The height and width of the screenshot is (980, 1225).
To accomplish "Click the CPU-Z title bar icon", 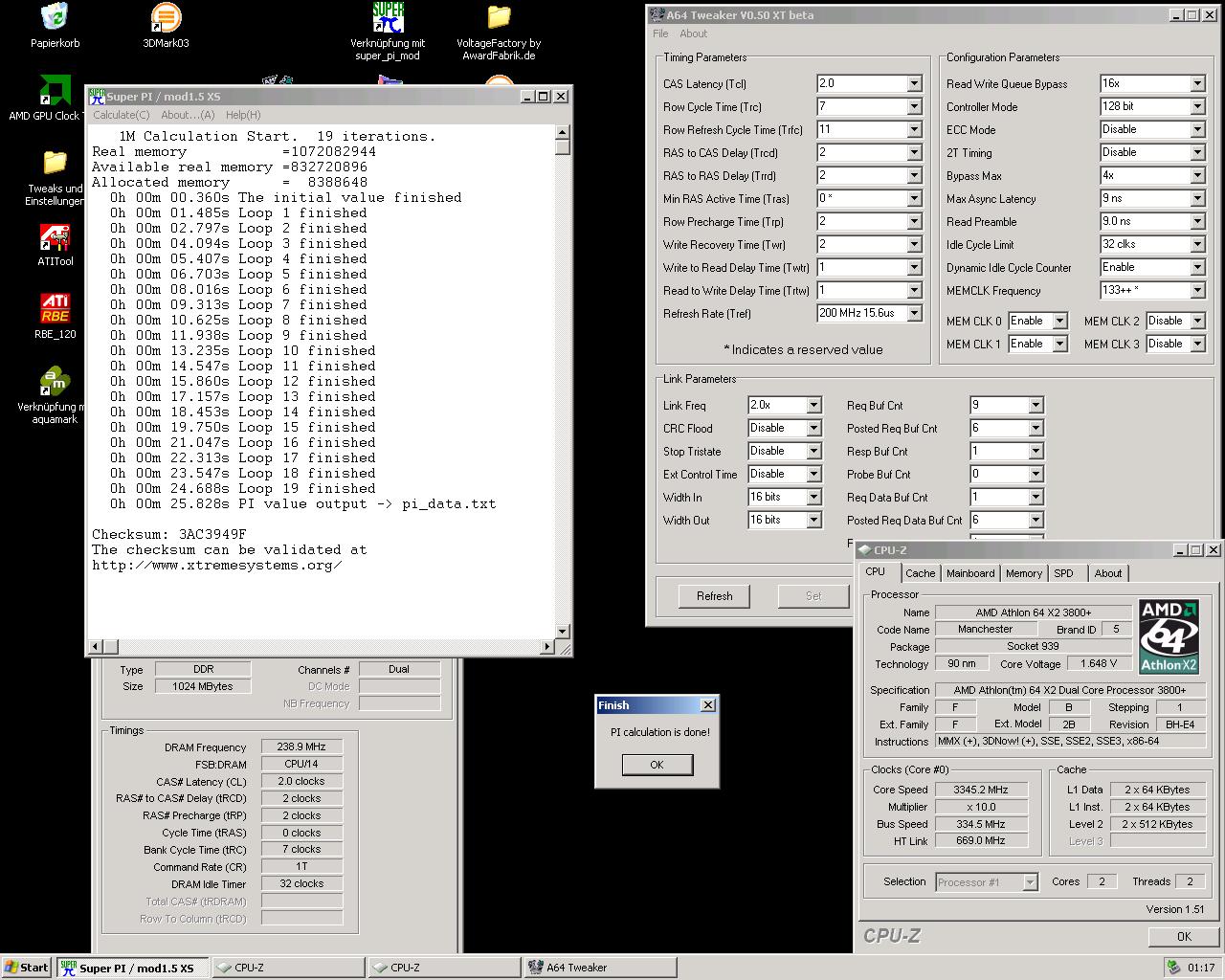I will click(x=864, y=550).
